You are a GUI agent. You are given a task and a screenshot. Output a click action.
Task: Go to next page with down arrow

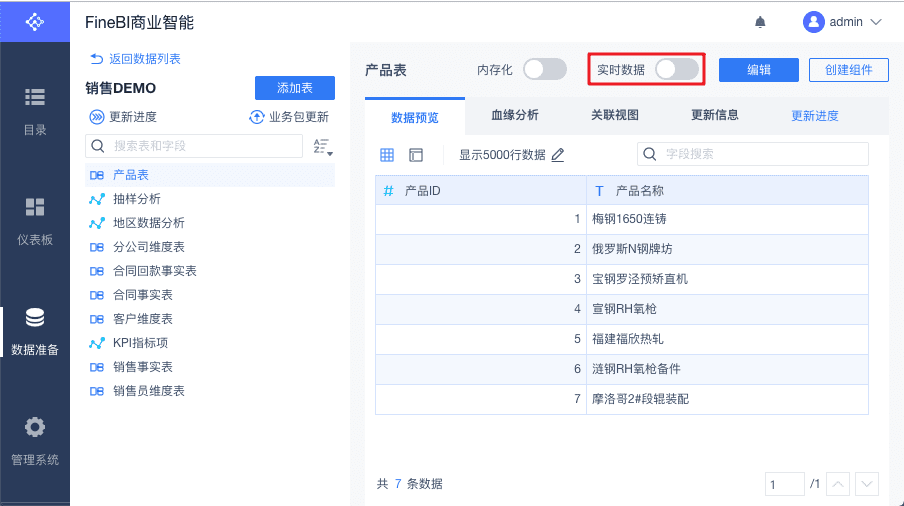coord(867,484)
